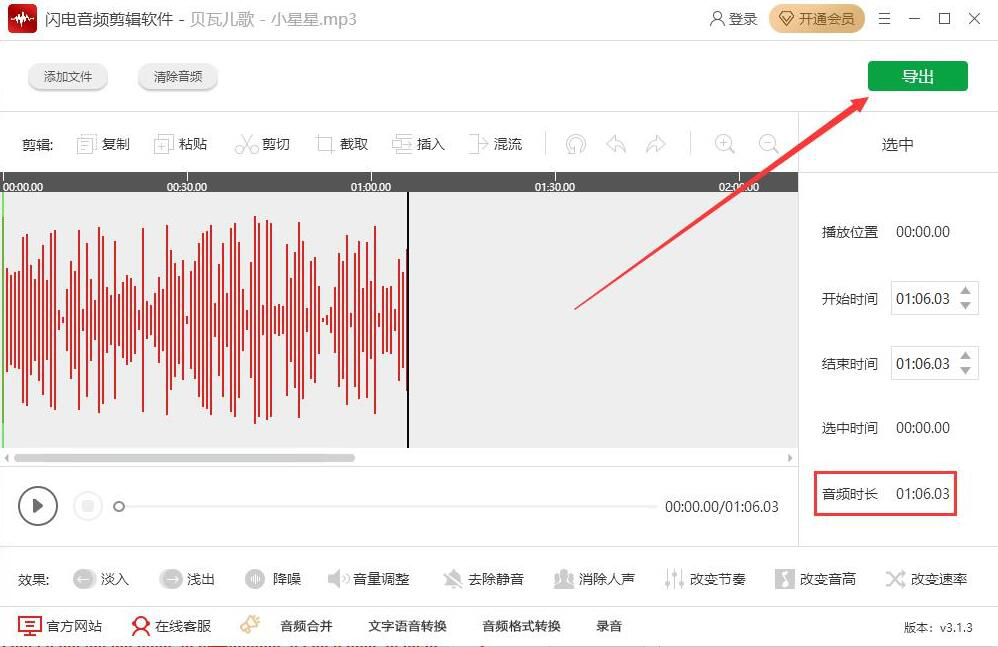Apply 去除静音 remove silence effect
The width and height of the screenshot is (998, 647).
(484, 579)
